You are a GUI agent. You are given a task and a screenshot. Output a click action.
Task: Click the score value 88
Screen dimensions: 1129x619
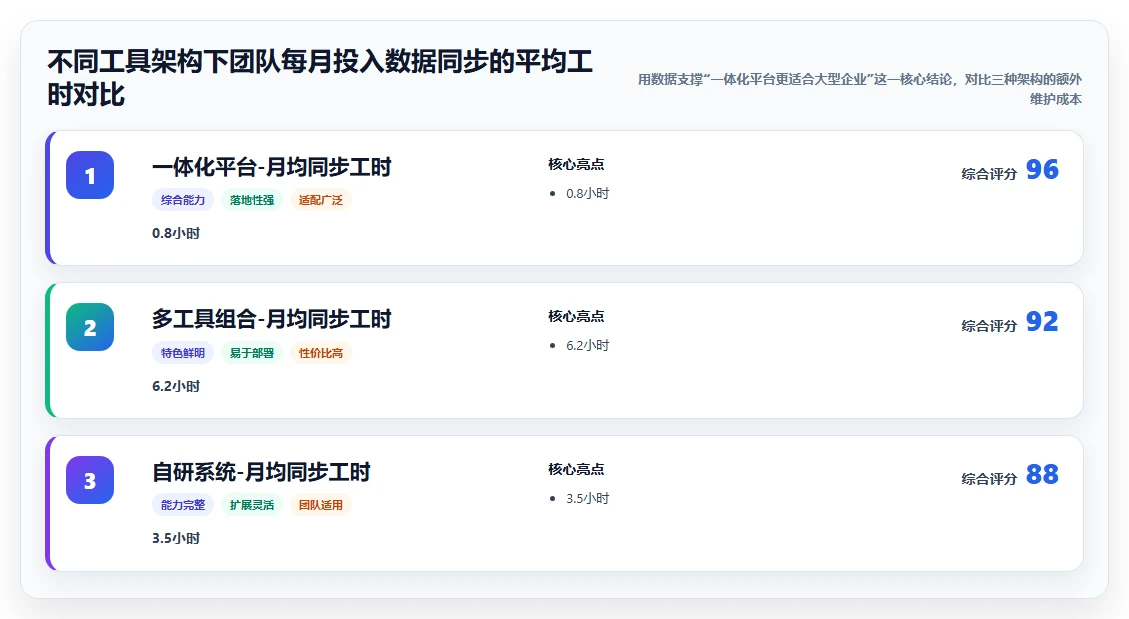tap(1042, 474)
